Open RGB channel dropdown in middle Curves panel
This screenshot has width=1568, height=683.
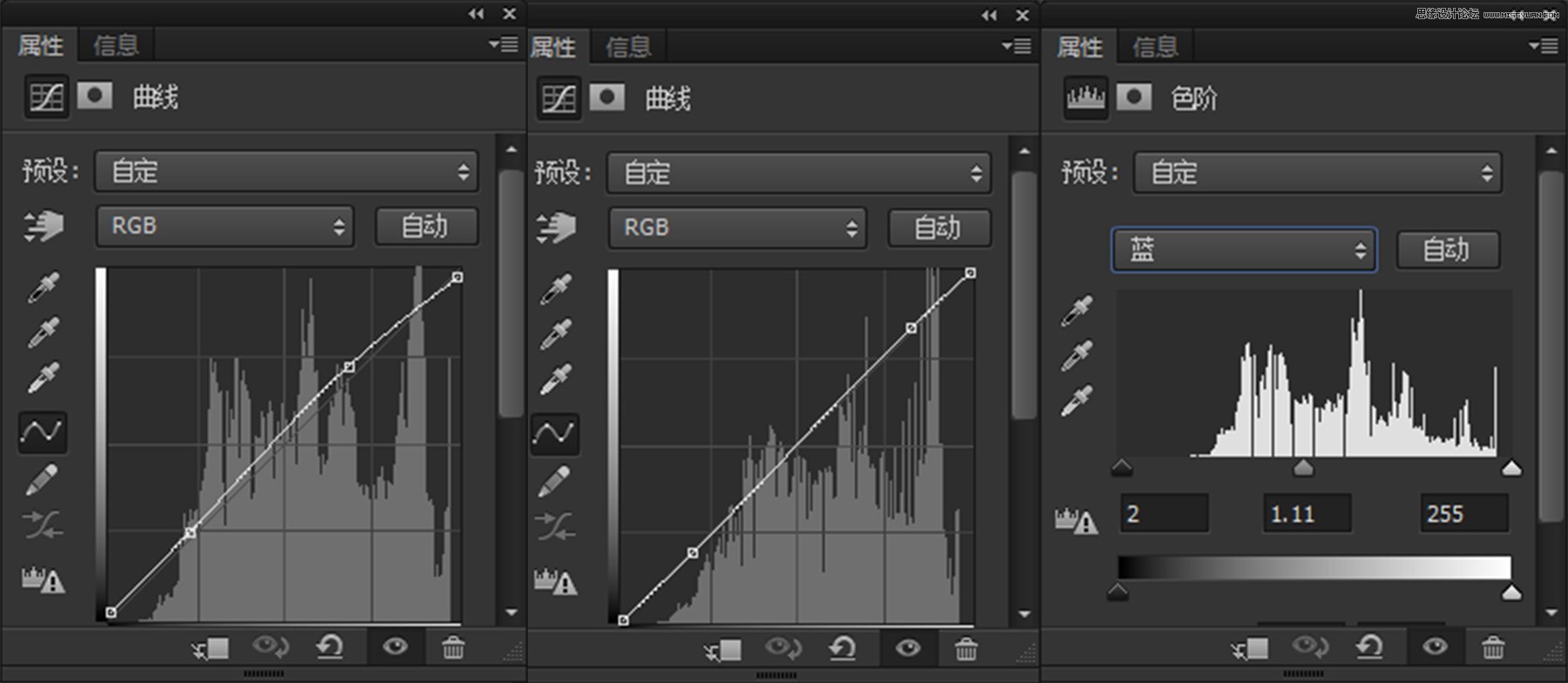(x=738, y=228)
